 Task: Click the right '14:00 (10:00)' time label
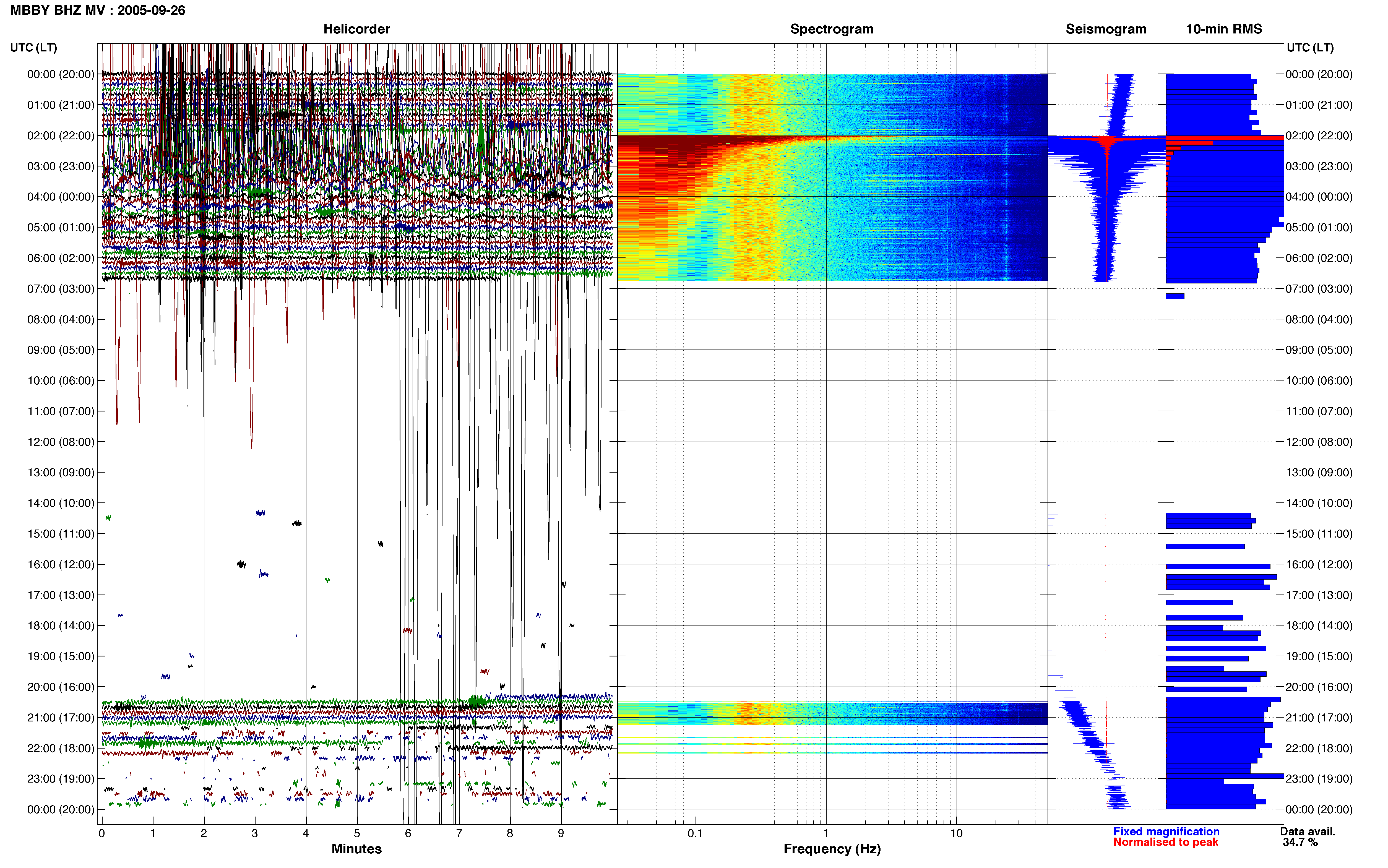tap(1319, 504)
